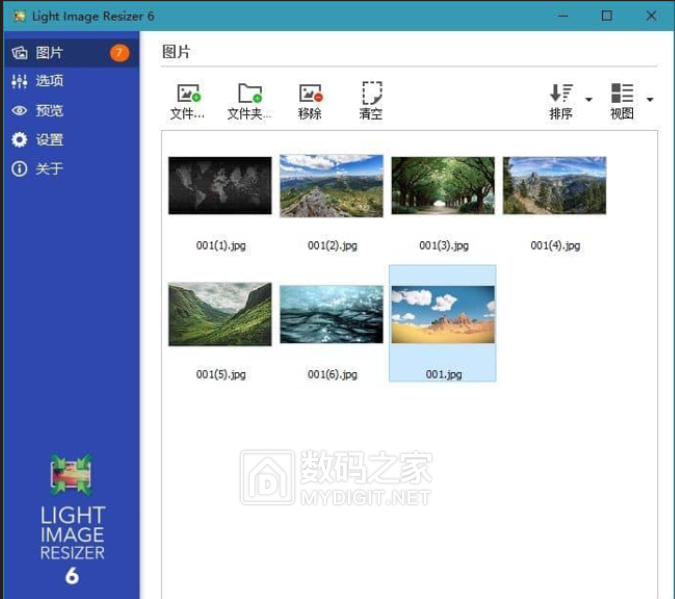Click the Add Folder (文件夹) icon

pyautogui.click(x=249, y=95)
